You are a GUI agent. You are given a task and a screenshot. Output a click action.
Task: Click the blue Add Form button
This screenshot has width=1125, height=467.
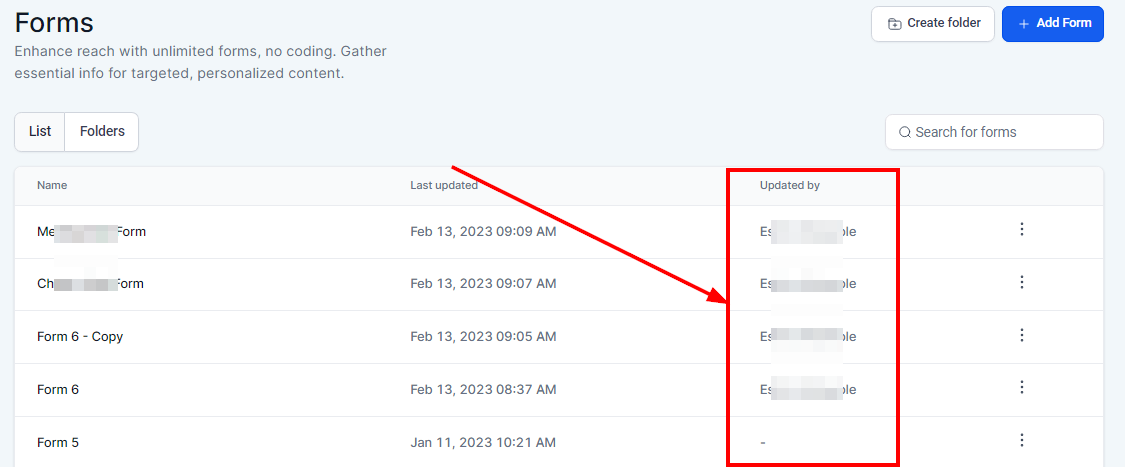tap(1052, 23)
